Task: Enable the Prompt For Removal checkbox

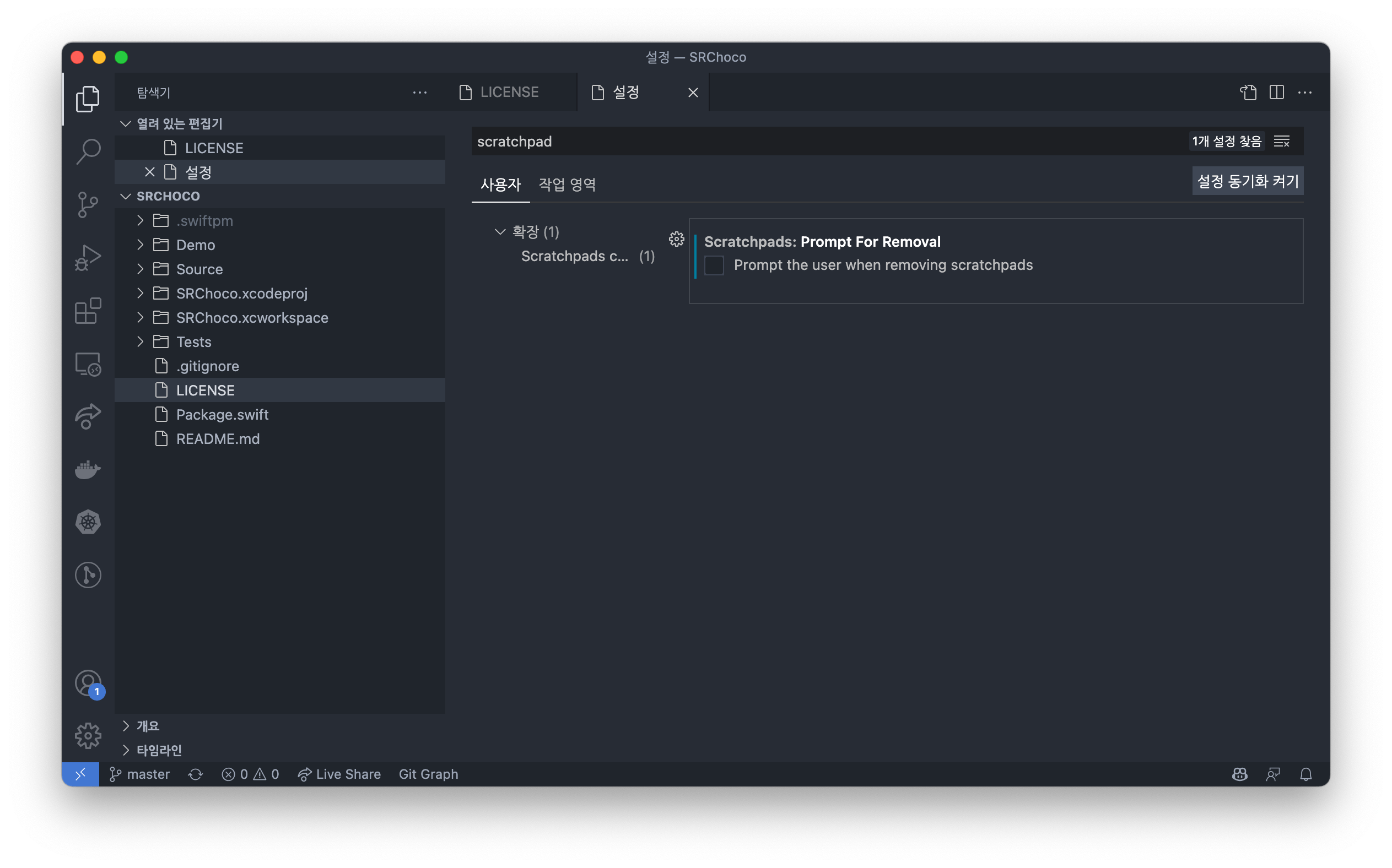Action: 714,265
